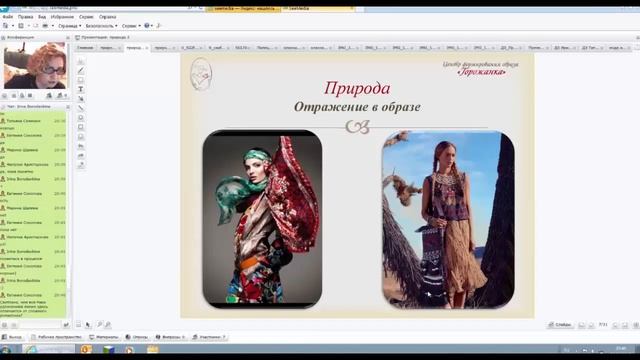The width and height of the screenshot is (640, 360).
Task: Open the Опросы panel
Action: coord(137,338)
